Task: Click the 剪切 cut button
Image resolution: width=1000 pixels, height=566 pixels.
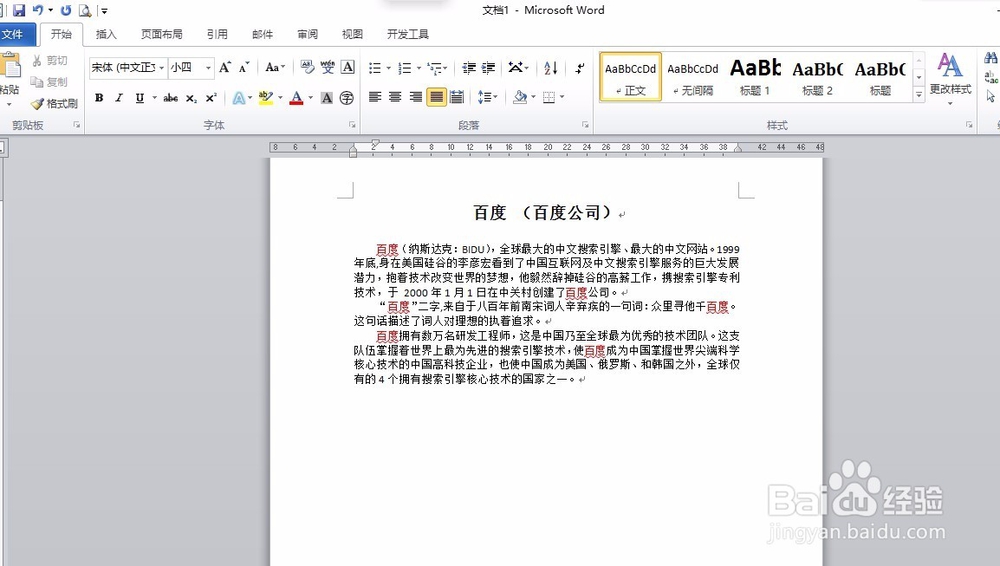Action: 50,61
